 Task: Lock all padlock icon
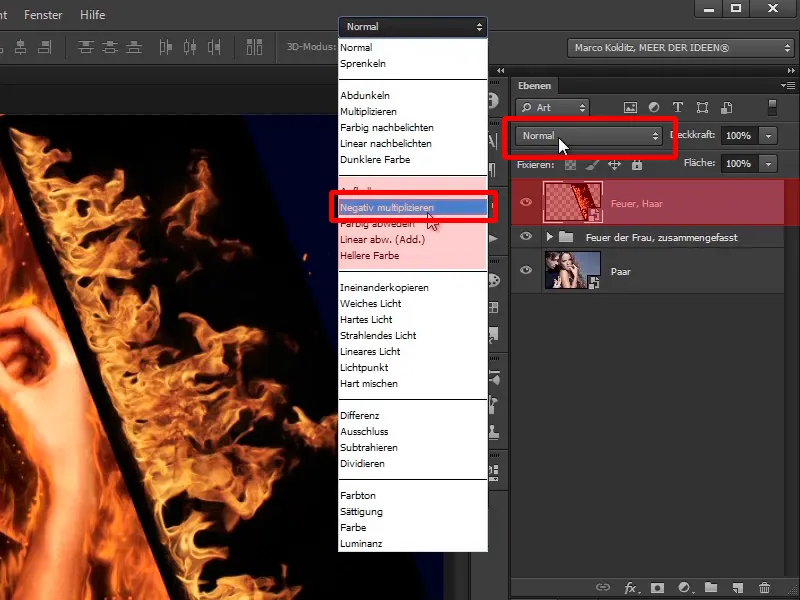[x=637, y=165]
